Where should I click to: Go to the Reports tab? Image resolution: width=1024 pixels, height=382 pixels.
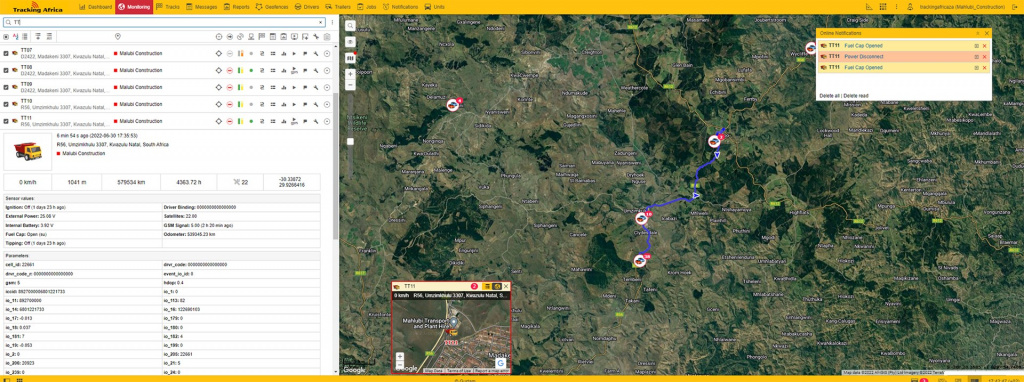[236, 7]
